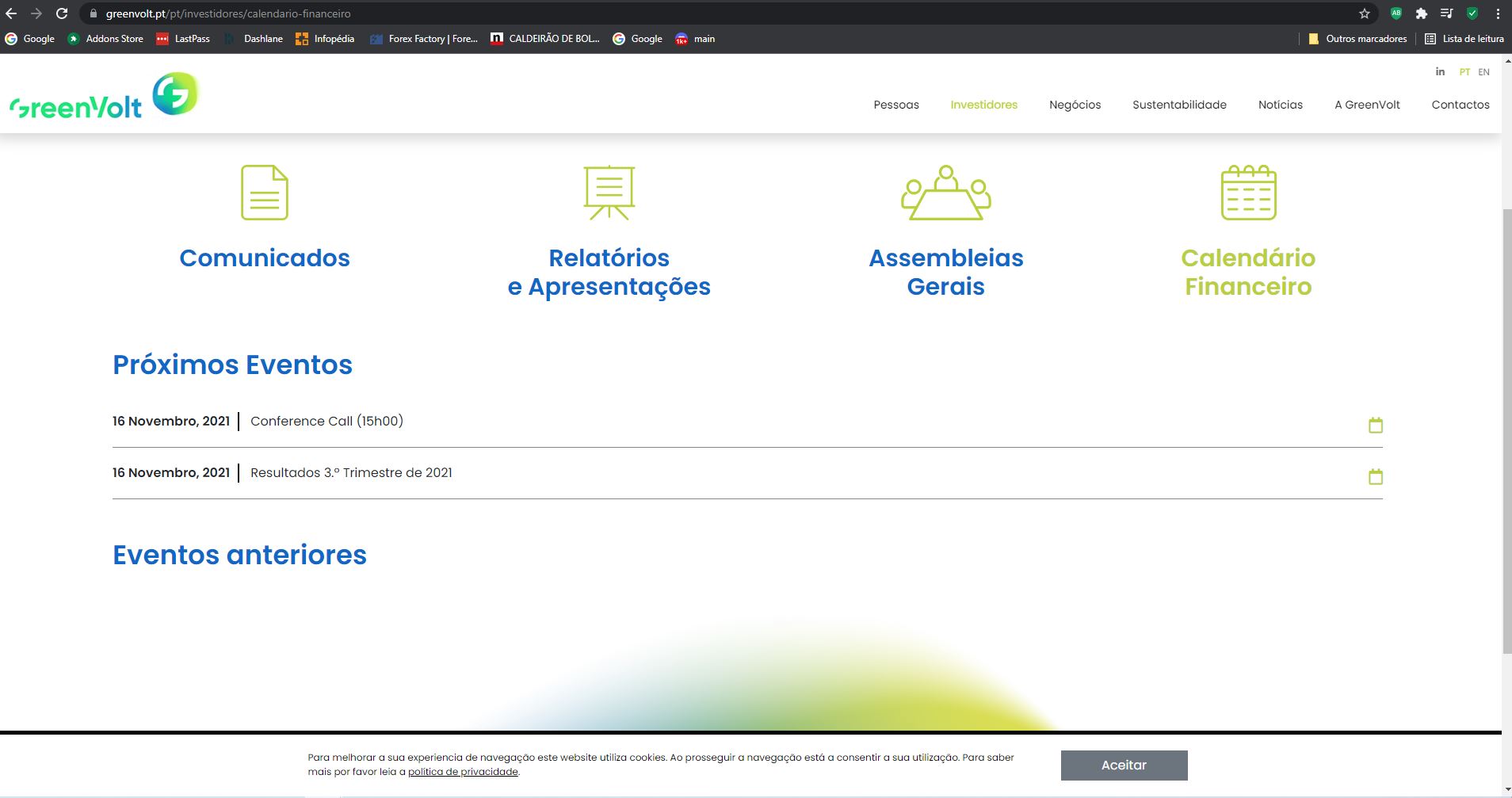Click the Comunicados document icon
Viewport: 1512px width, 798px height.
(265, 193)
